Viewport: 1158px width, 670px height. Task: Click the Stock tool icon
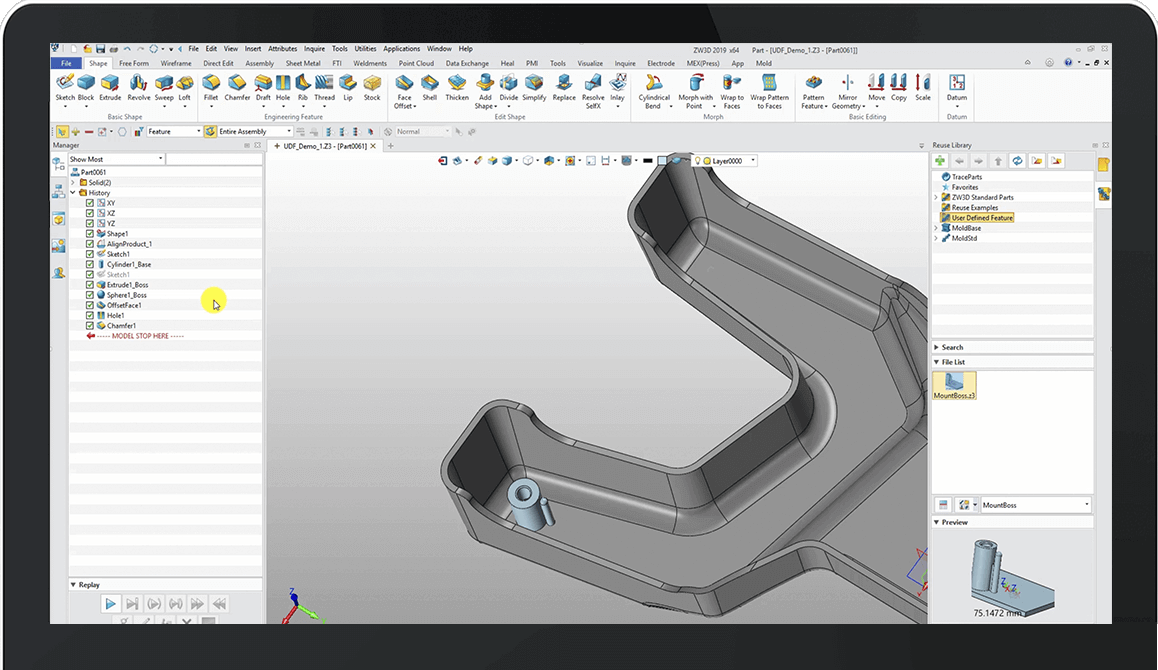372,88
